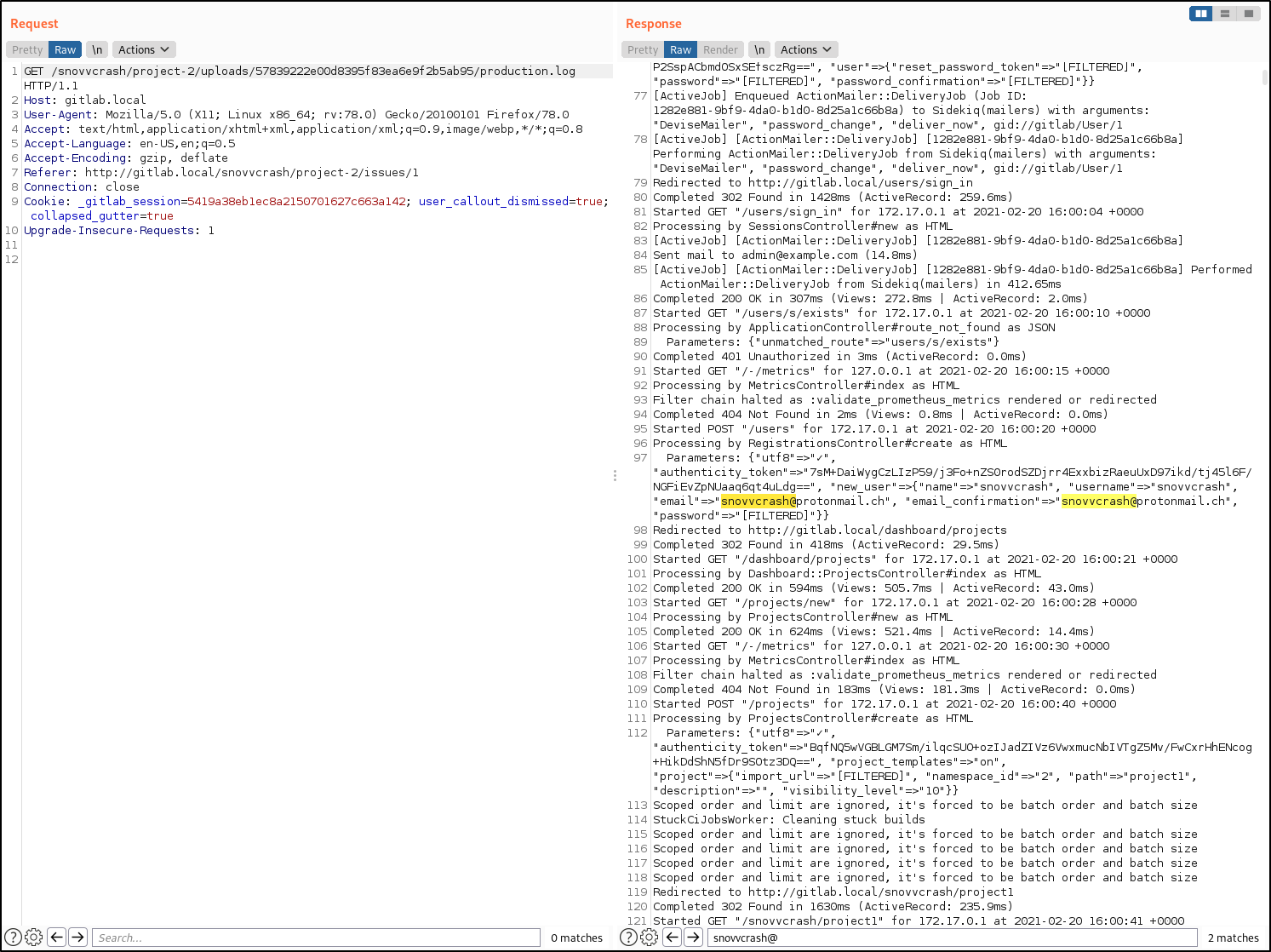Image resolution: width=1271 pixels, height=952 pixels.
Task: Go to next match in the Request search bar
Action: [77, 937]
